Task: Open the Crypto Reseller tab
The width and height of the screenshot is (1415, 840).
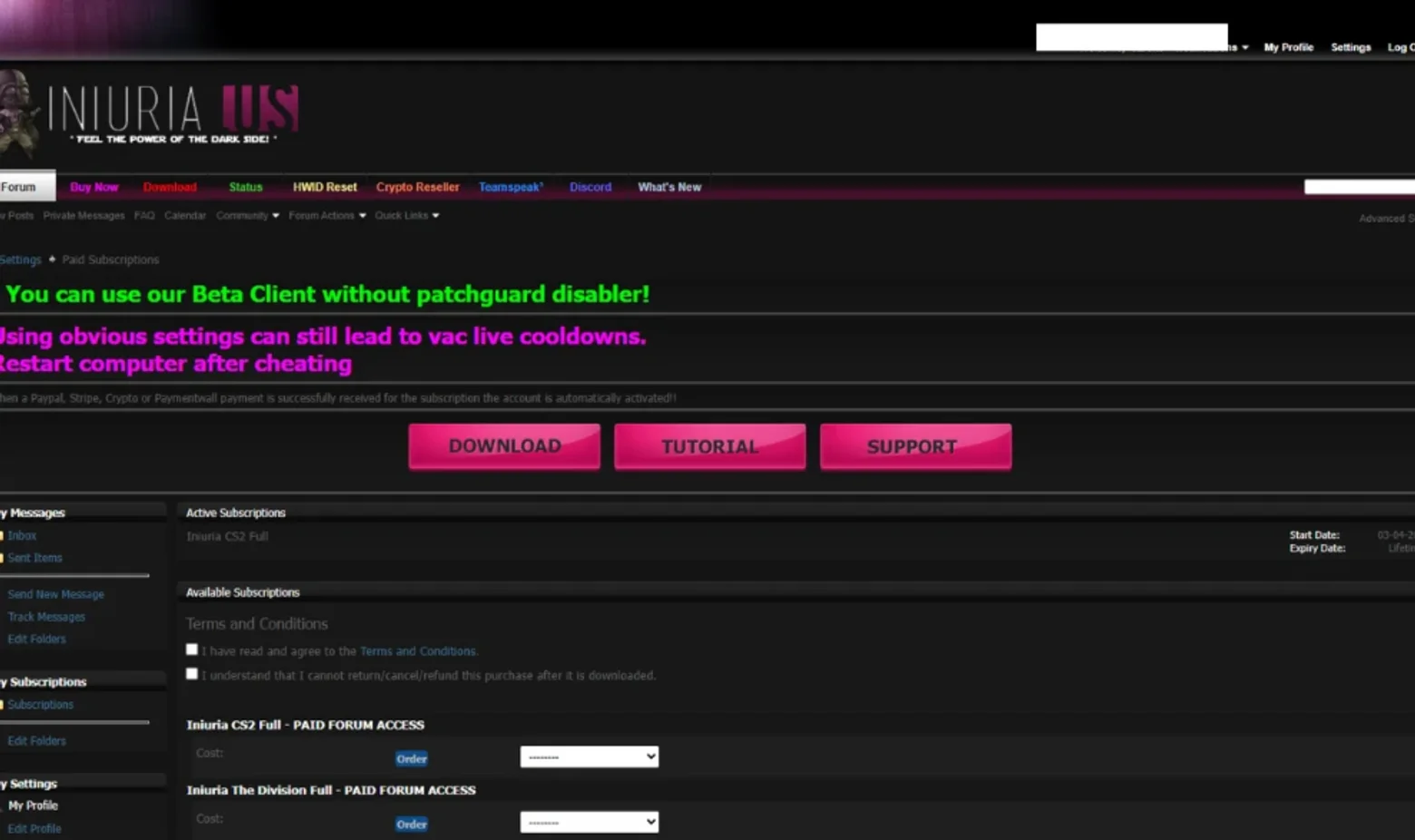Action: tap(417, 187)
